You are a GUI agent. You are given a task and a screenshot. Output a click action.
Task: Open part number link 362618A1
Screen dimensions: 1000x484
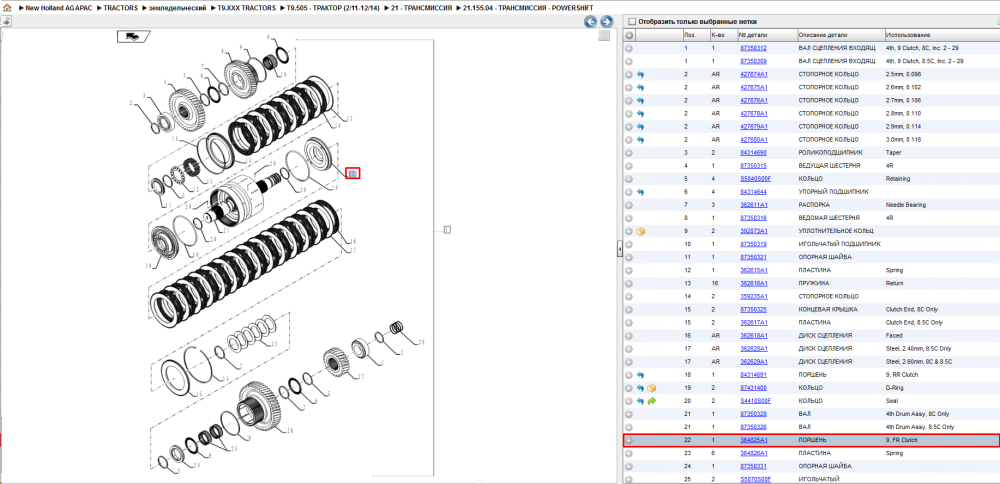[754, 335]
